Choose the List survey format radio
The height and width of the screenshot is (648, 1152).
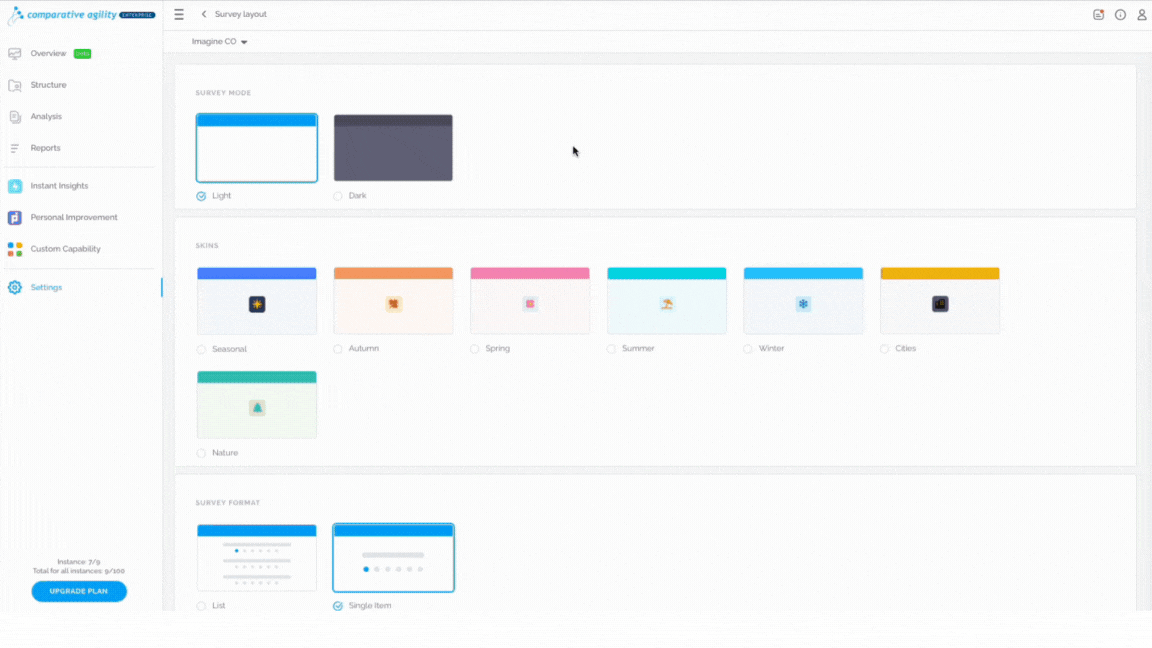click(201, 606)
